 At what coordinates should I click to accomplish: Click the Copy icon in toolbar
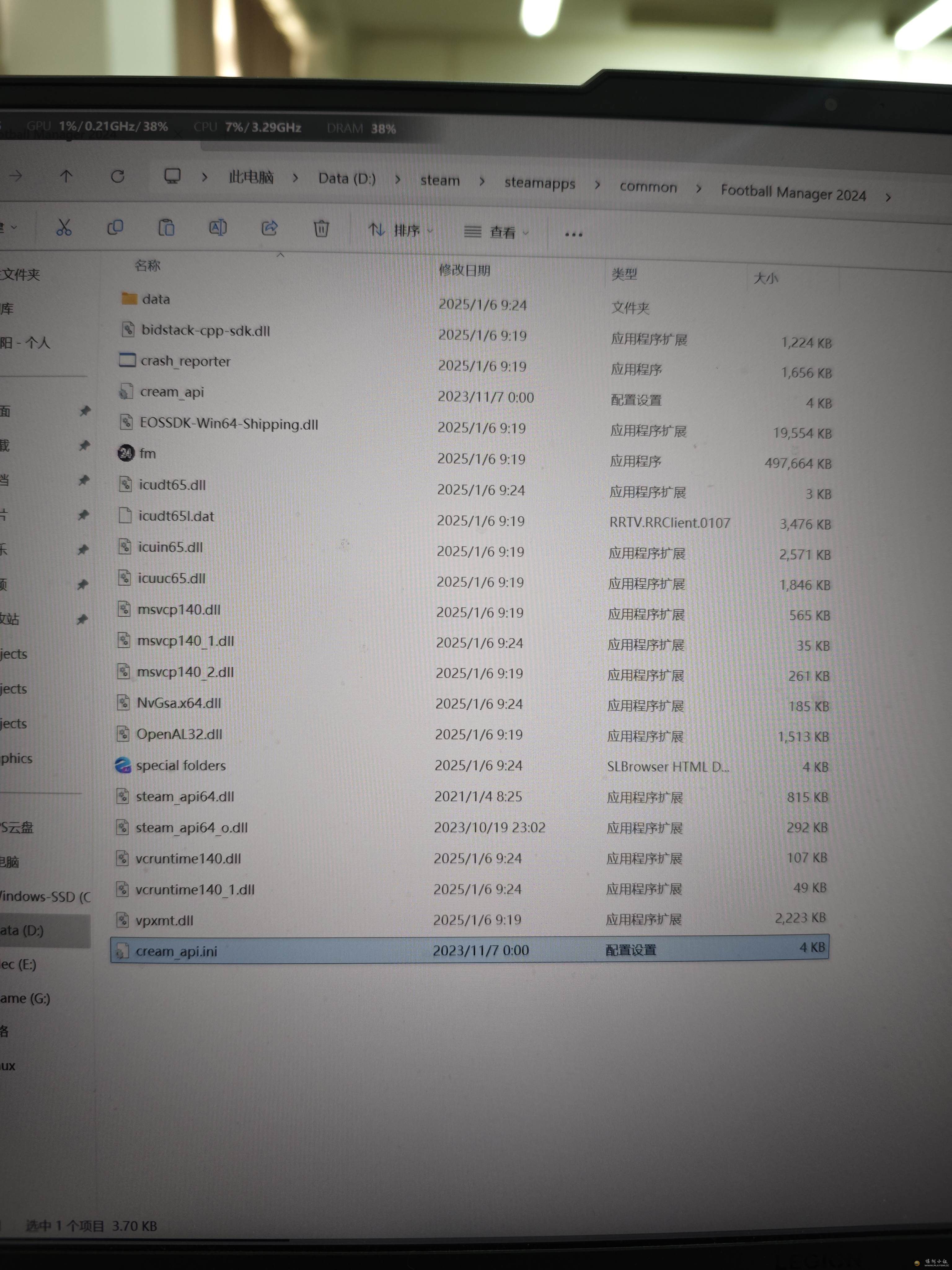point(115,228)
